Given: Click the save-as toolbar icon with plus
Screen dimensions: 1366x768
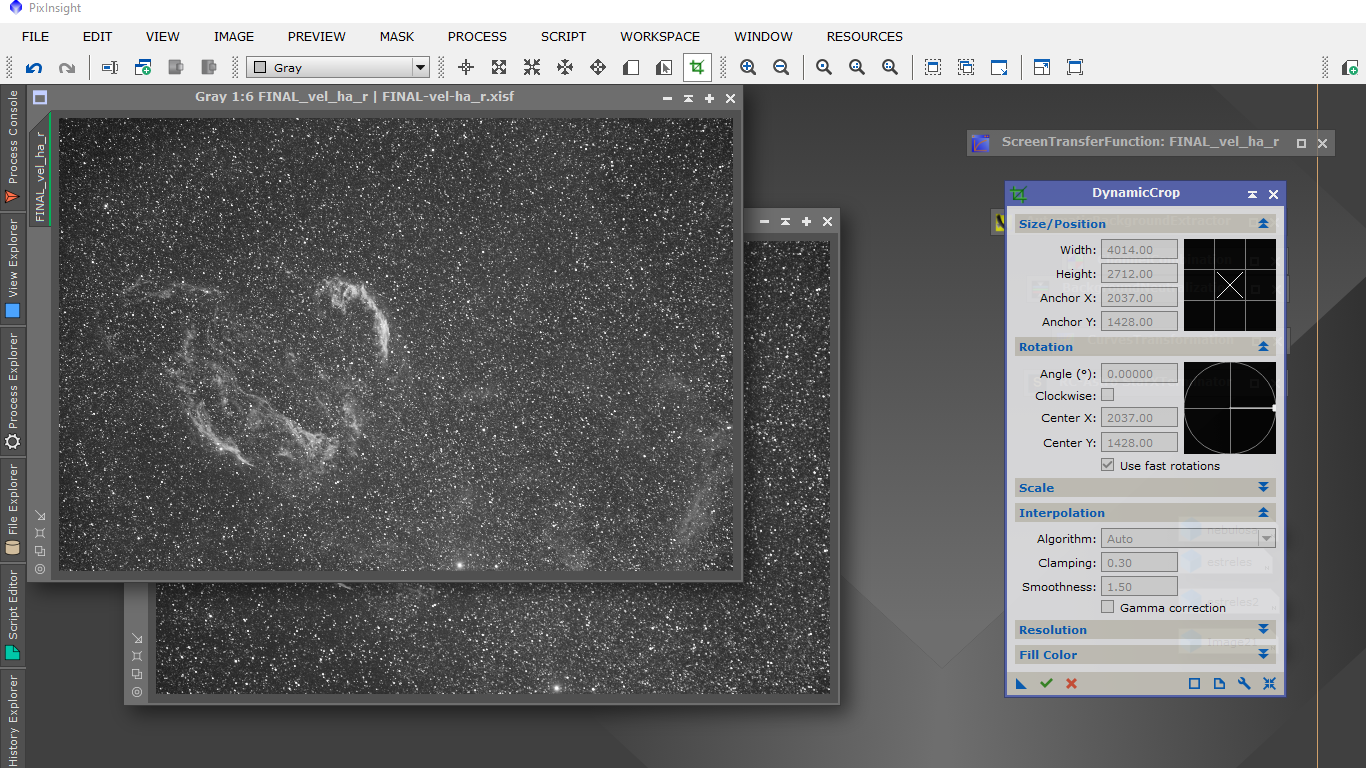Looking at the screenshot, I should [143, 68].
